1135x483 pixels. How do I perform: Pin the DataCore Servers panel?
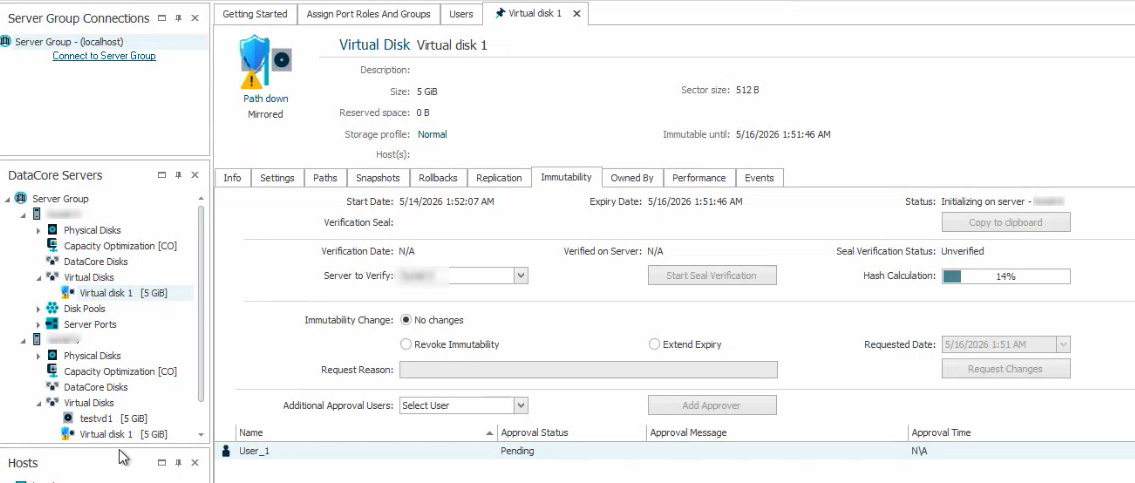pos(178,175)
